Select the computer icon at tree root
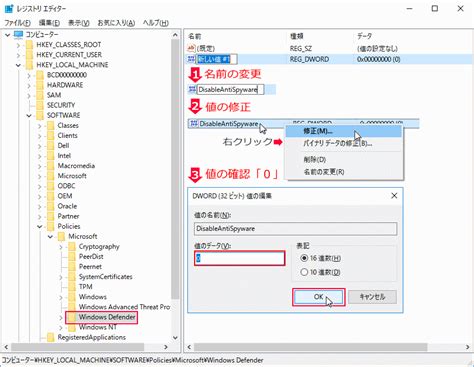 [x=19, y=34]
